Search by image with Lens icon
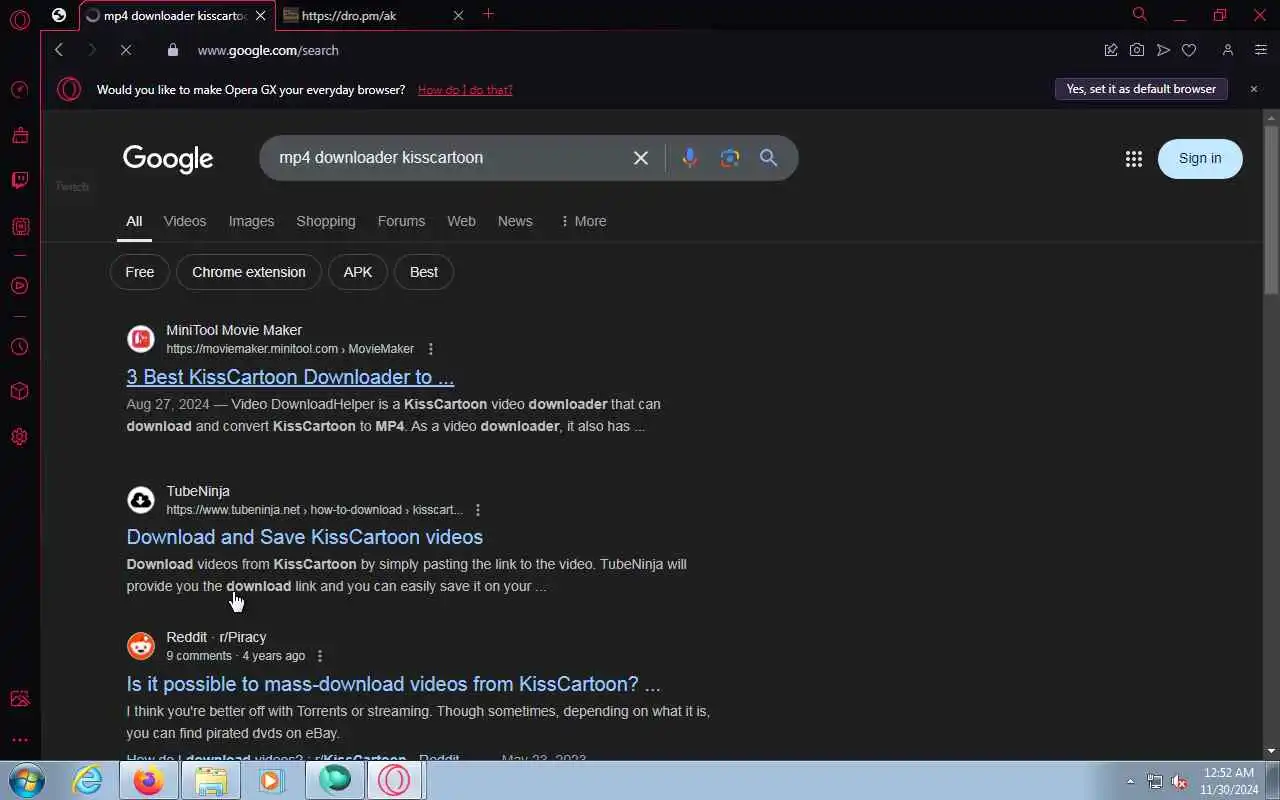The image size is (1280, 800). (730, 158)
